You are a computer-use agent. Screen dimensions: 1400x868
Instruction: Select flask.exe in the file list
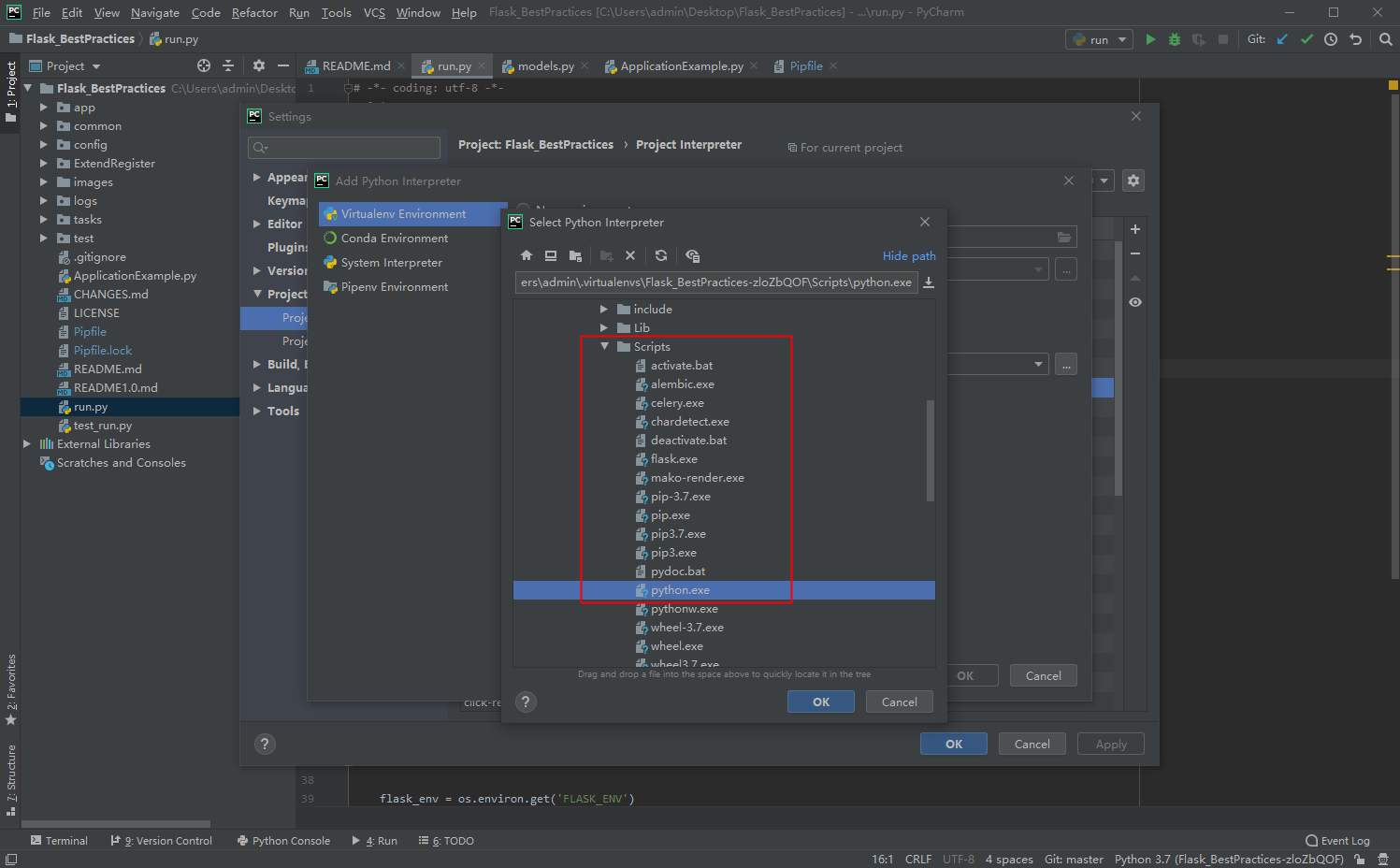(674, 459)
